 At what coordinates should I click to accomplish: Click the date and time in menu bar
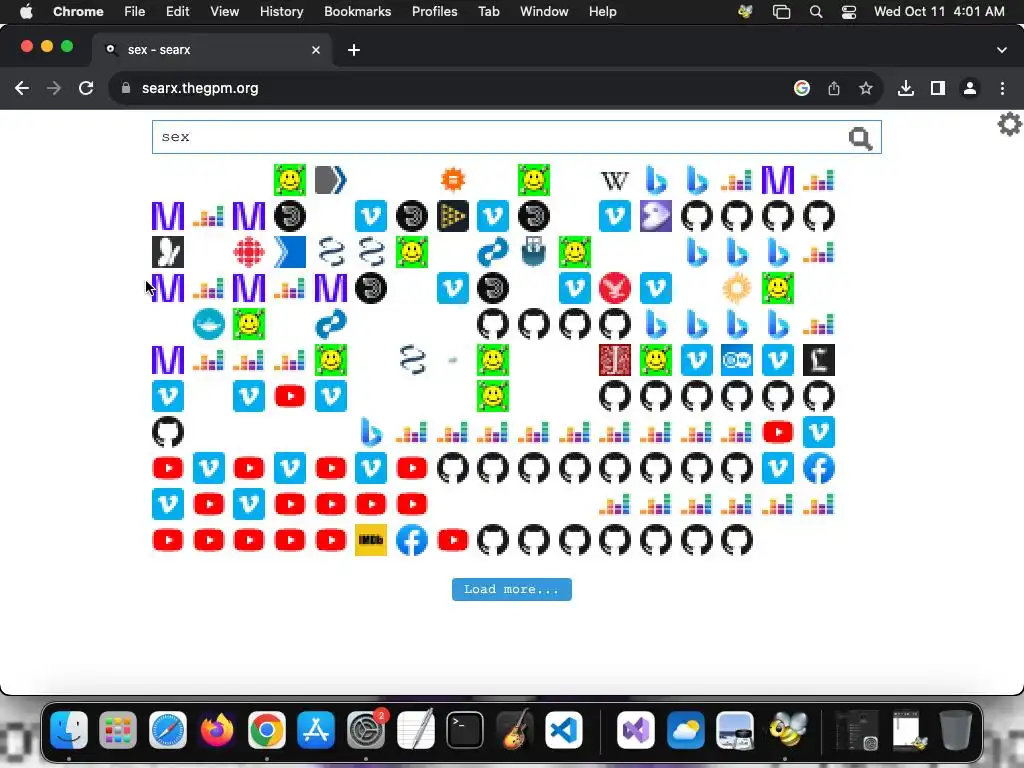click(x=939, y=11)
